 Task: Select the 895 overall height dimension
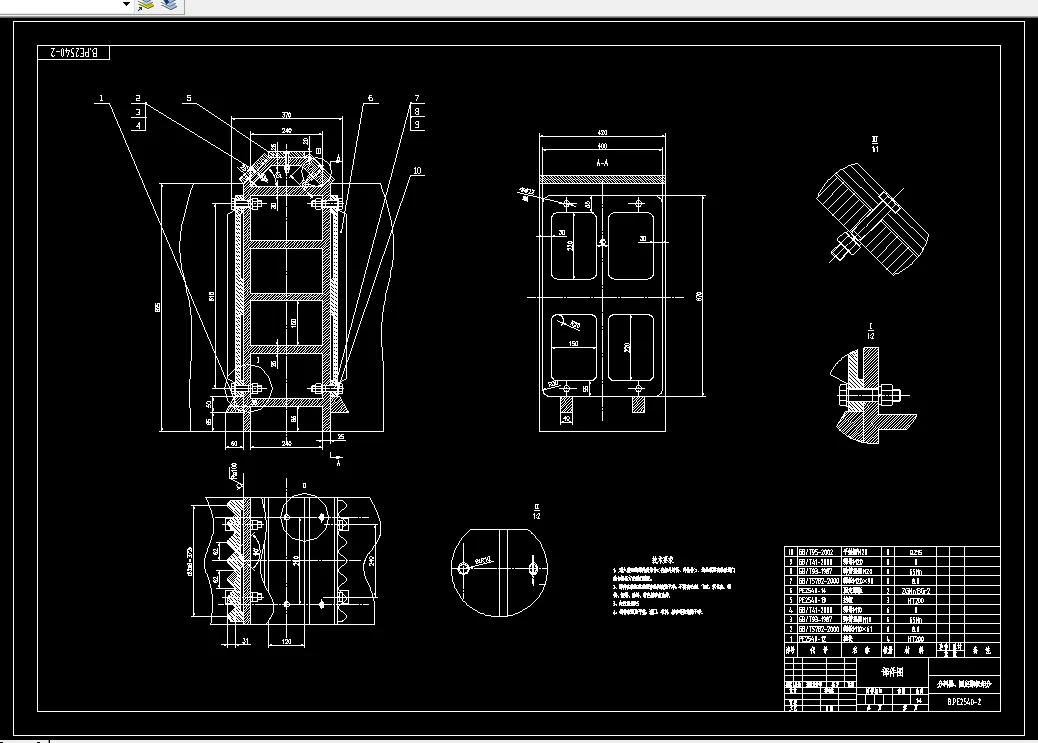158,307
